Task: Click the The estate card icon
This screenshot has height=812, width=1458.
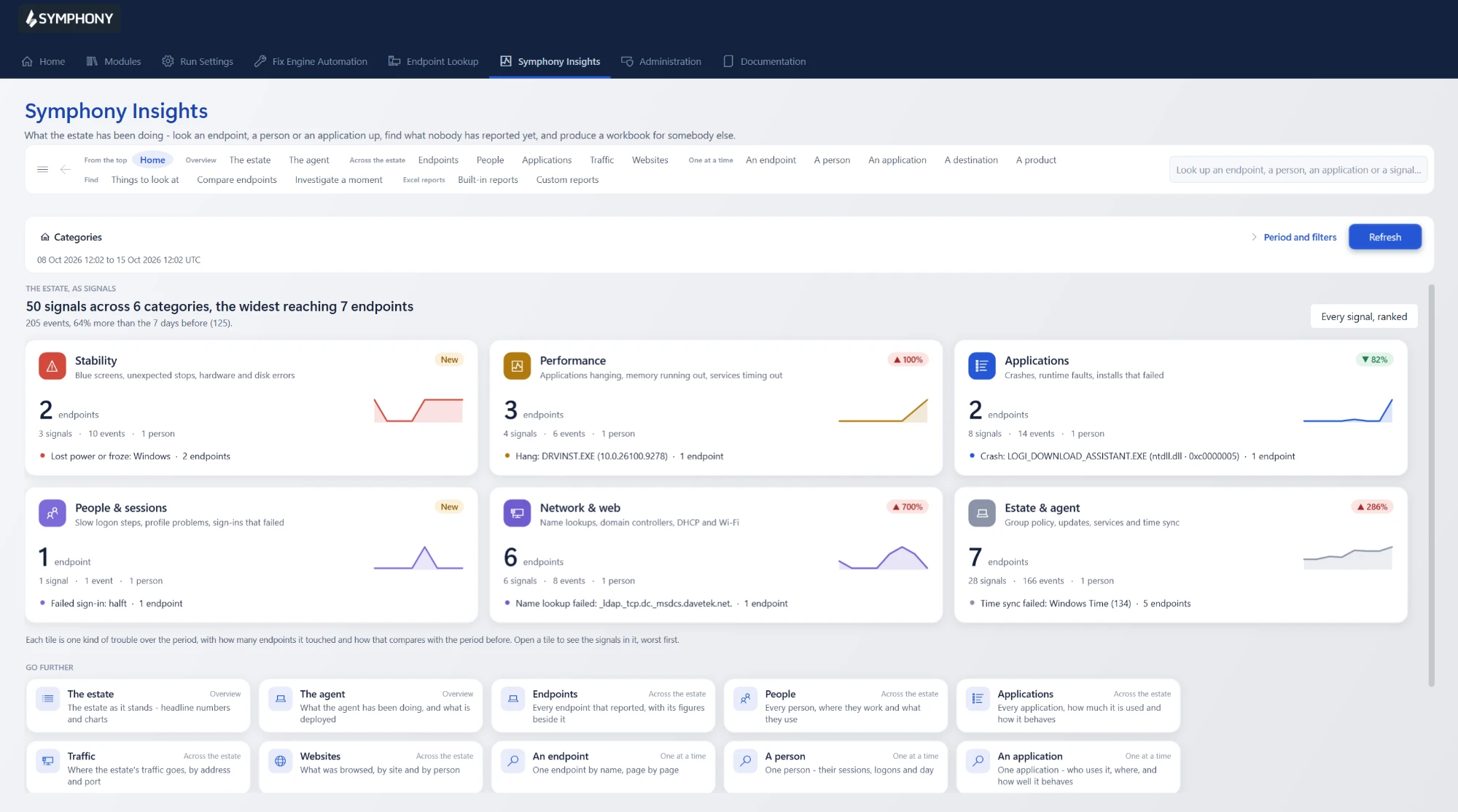Action: (47, 700)
